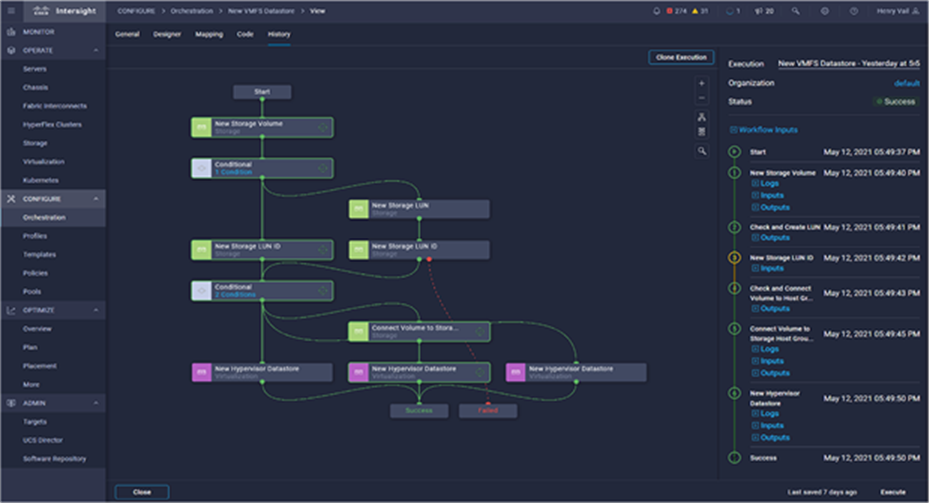Expand Logs under Connect Volume to Storage step
Image resolution: width=929 pixels, height=503 pixels.
click(765, 350)
